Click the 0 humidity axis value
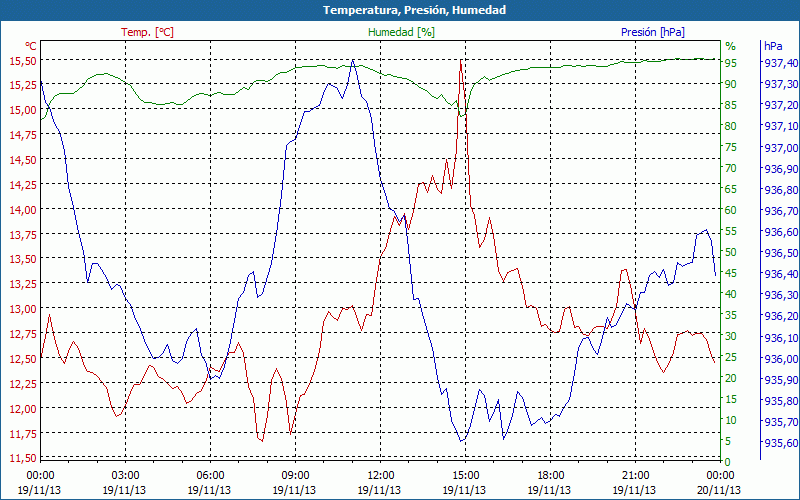 pos(728,462)
